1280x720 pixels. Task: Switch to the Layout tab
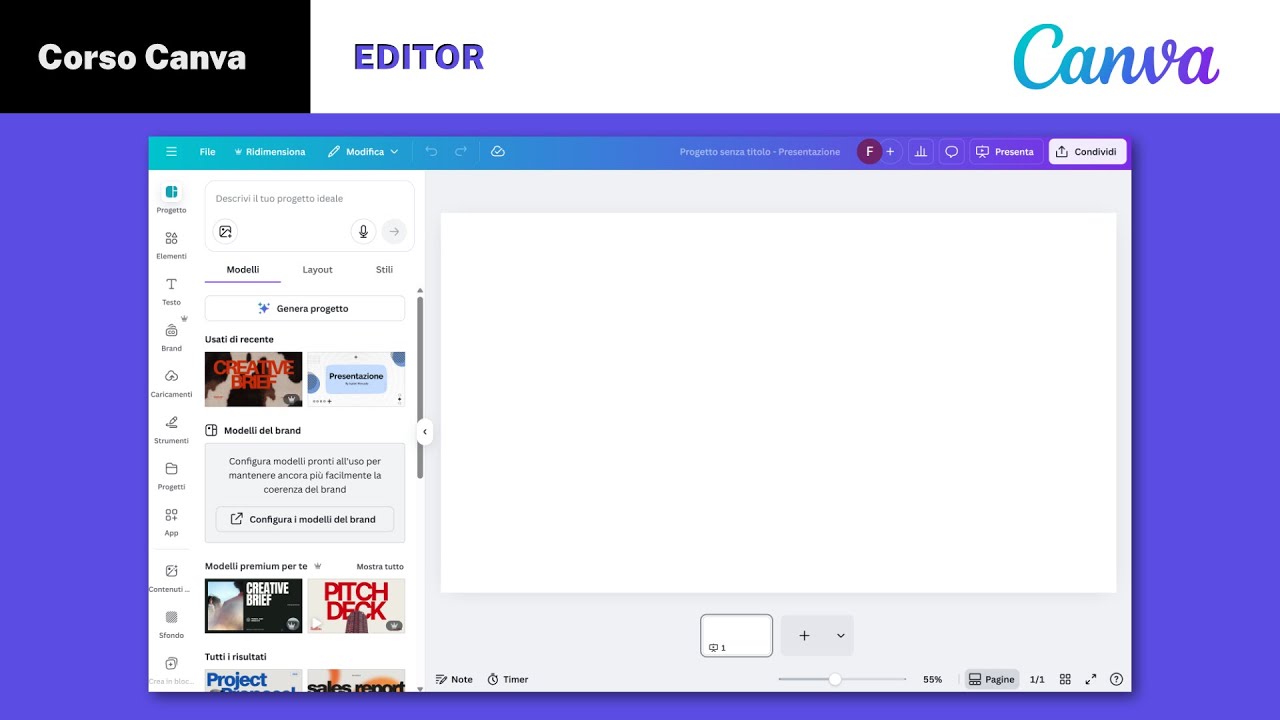coord(317,270)
